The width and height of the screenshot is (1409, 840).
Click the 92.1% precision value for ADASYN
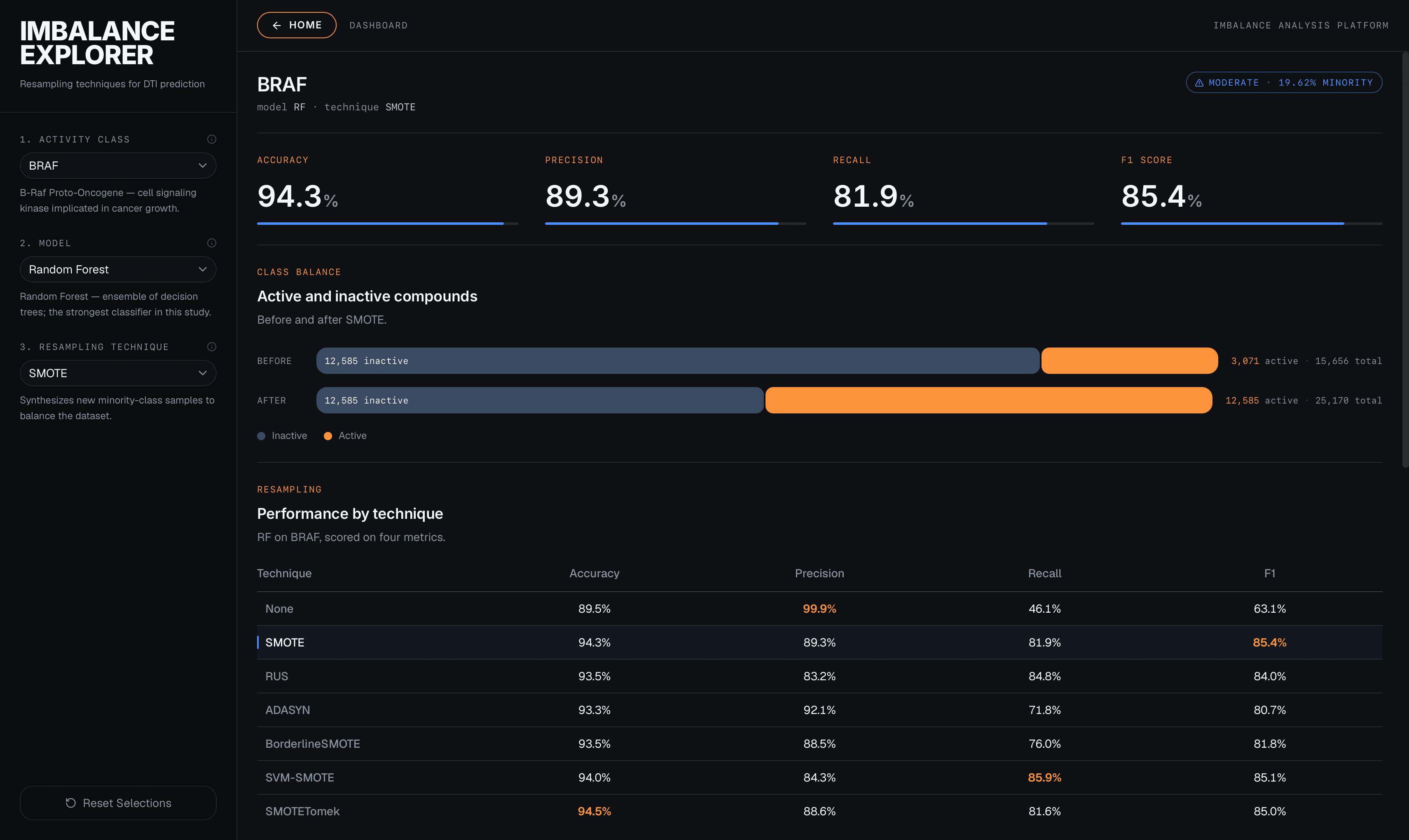coord(819,710)
